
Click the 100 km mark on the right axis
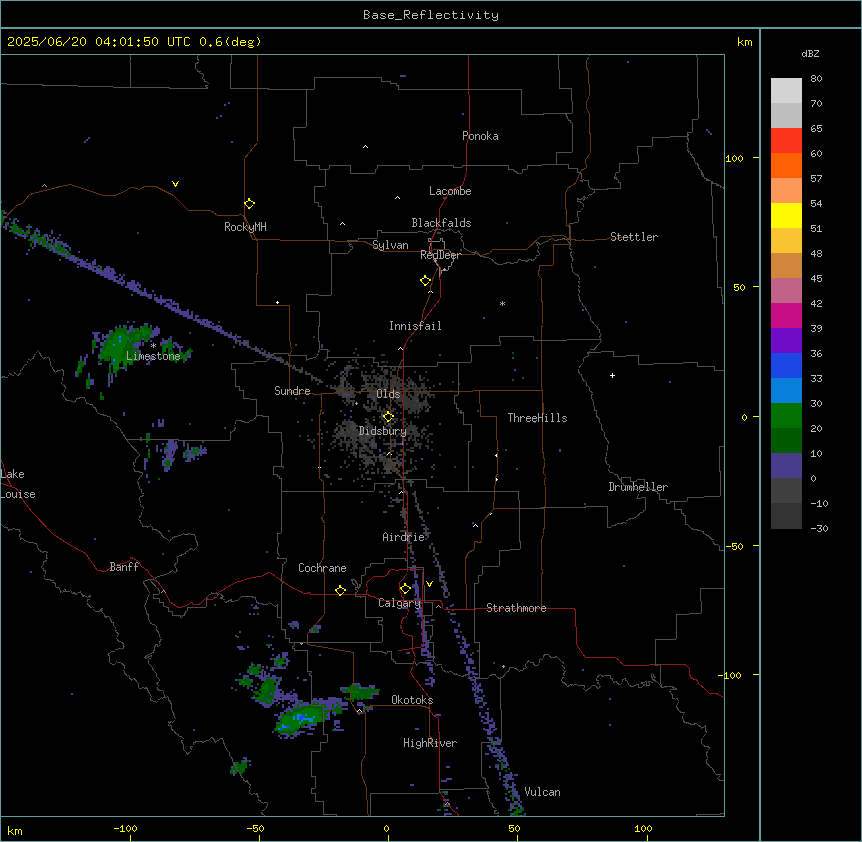pyautogui.click(x=734, y=158)
